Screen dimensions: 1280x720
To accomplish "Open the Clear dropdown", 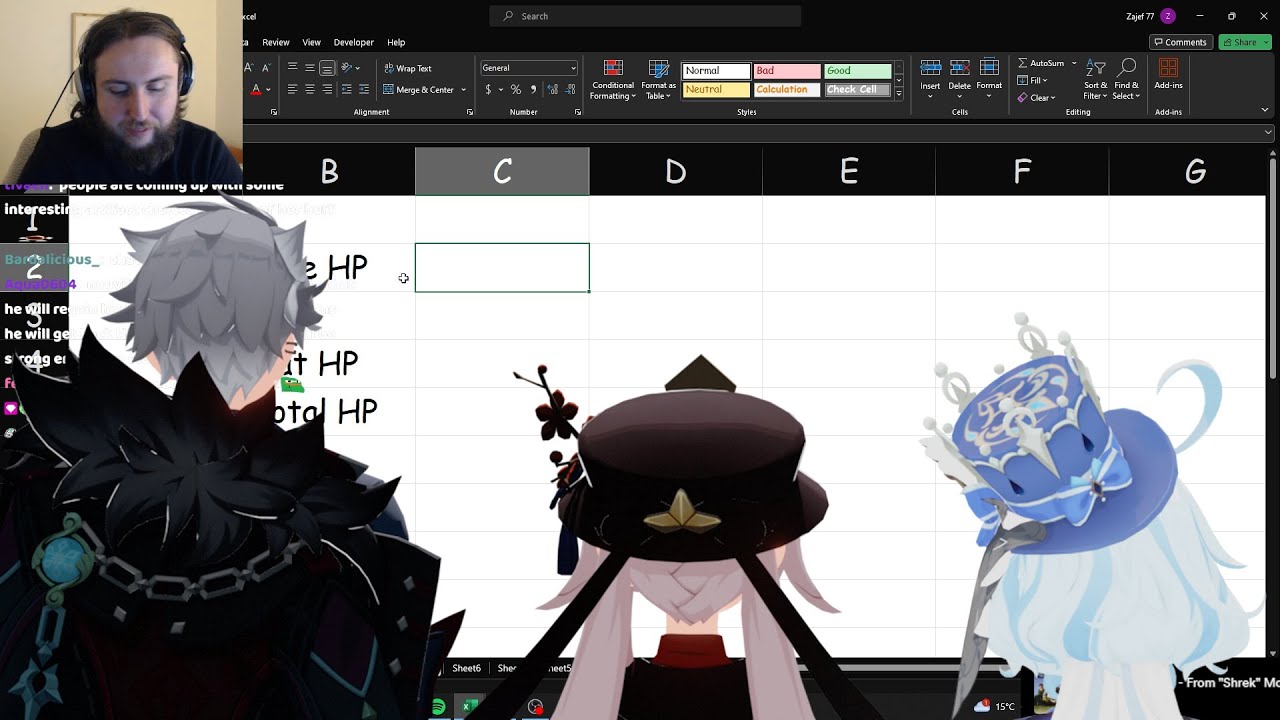I will (1036, 98).
